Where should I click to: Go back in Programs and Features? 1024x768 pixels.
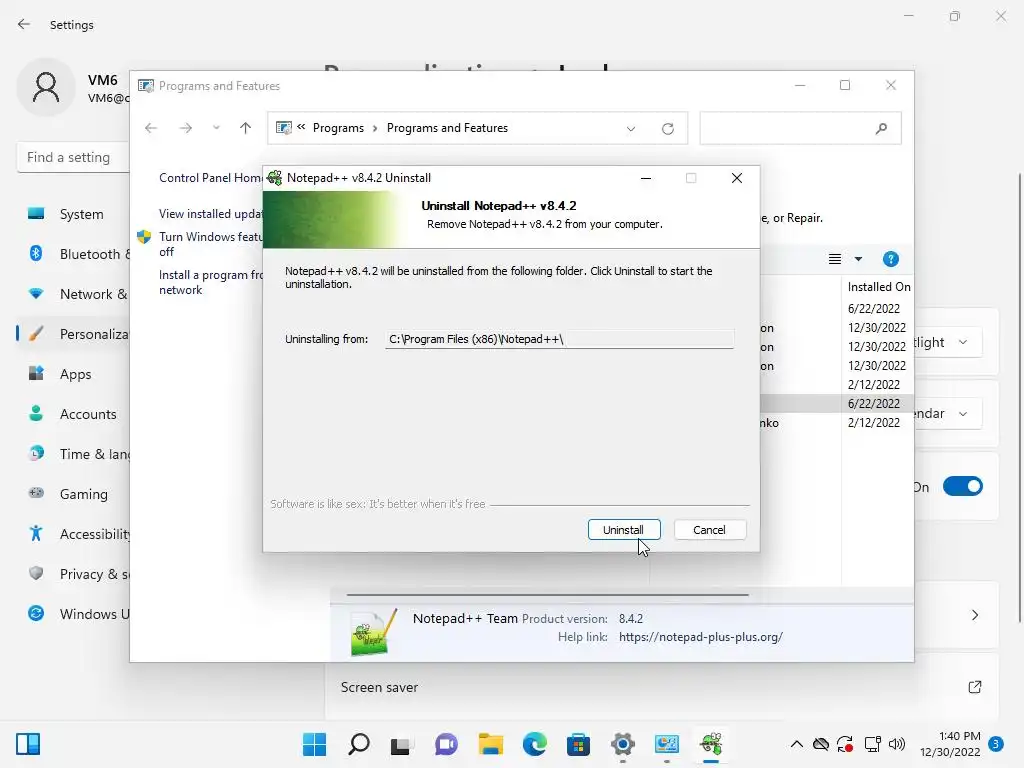151,128
